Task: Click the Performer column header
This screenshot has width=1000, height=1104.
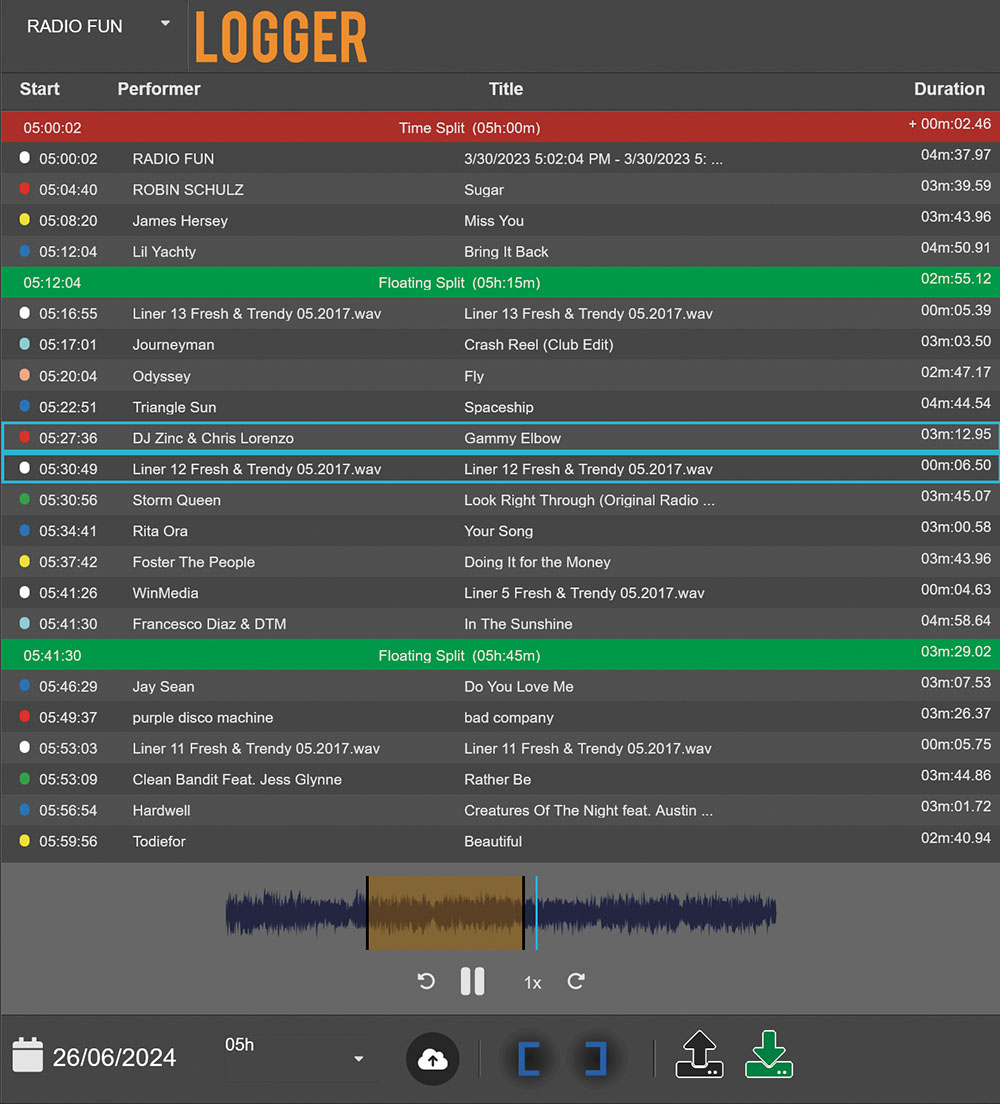Action: pyautogui.click(x=159, y=89)
